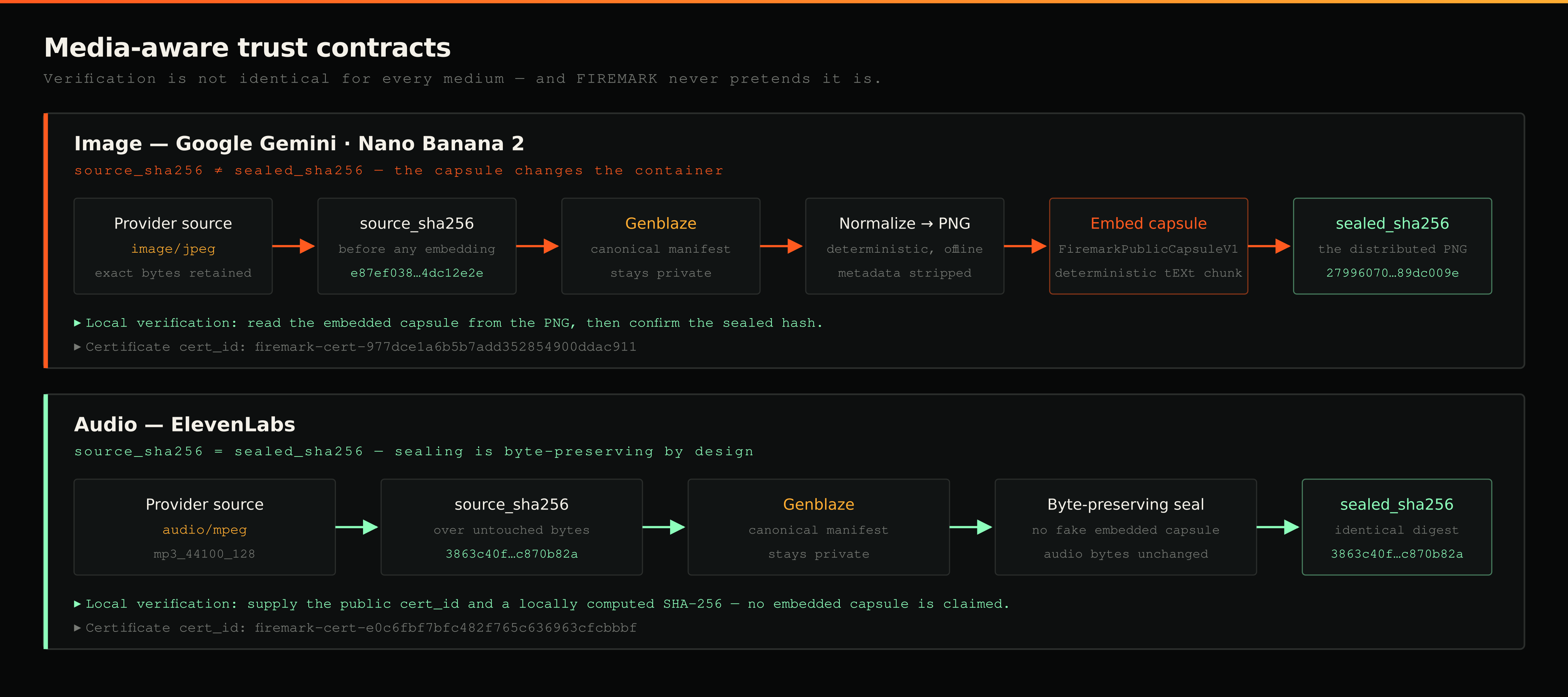Select the 'Normalize → PNG' step heading
1568x697 pixels.
(x=905, y=223)
